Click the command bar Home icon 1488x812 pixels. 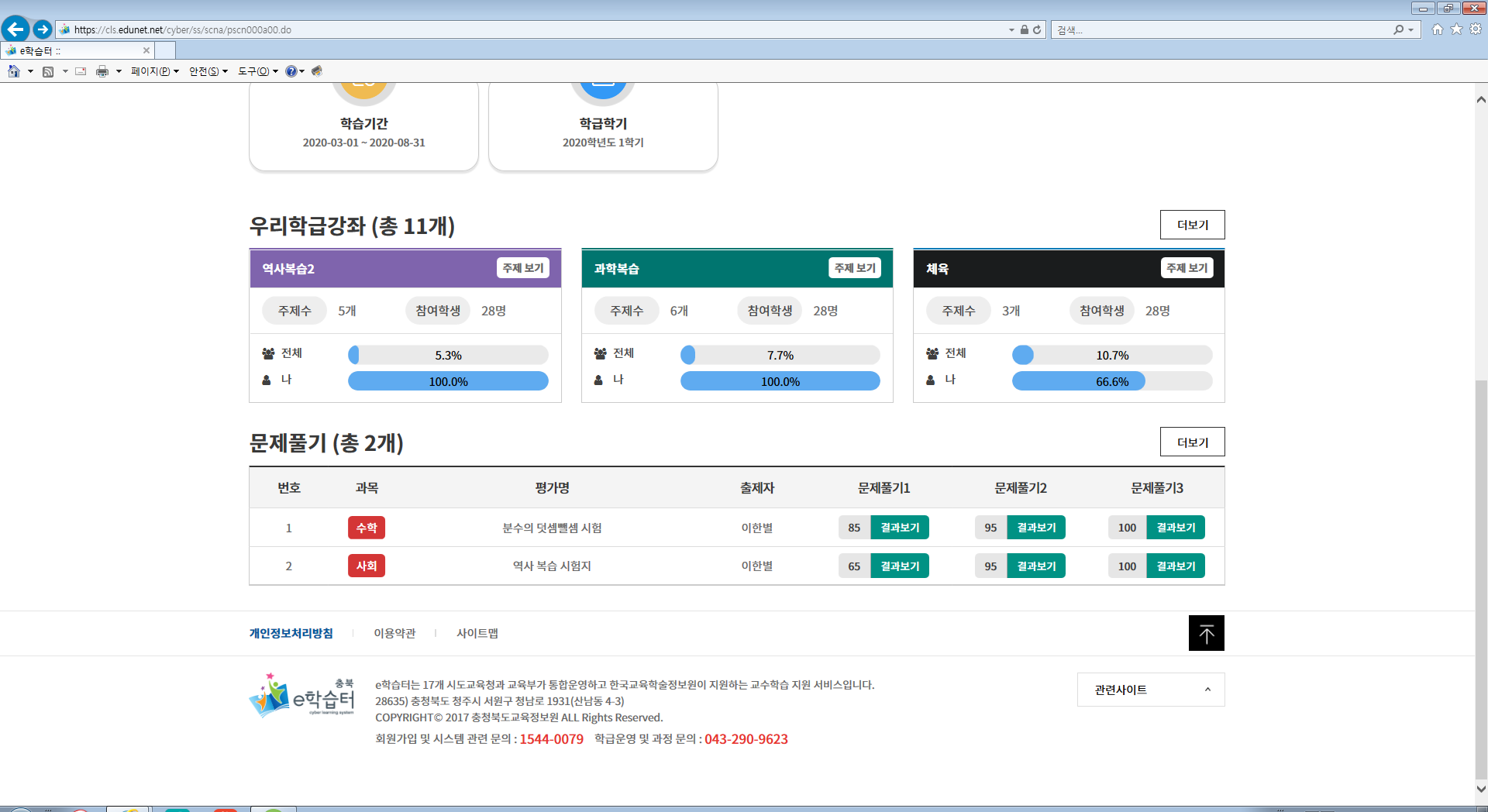(14, 71)
